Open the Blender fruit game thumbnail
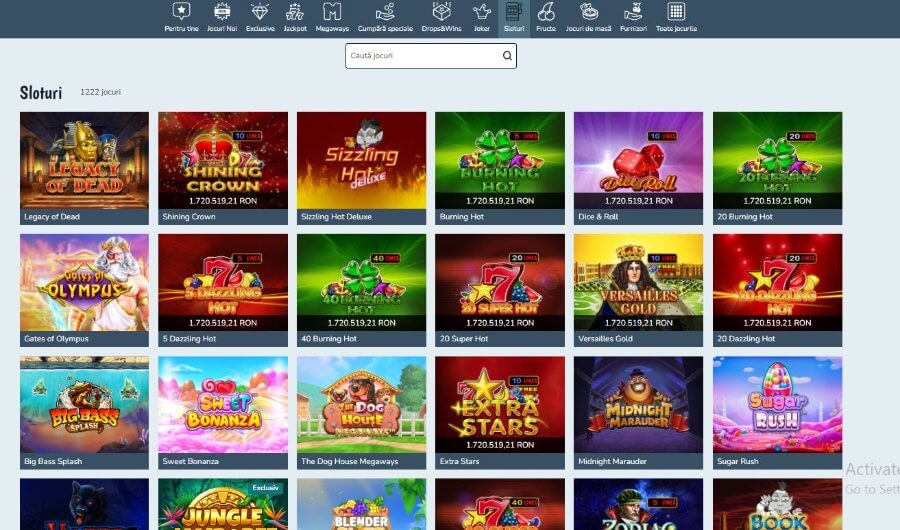The width and height of the screenshot is (900, 530). (x=362, y=504)
